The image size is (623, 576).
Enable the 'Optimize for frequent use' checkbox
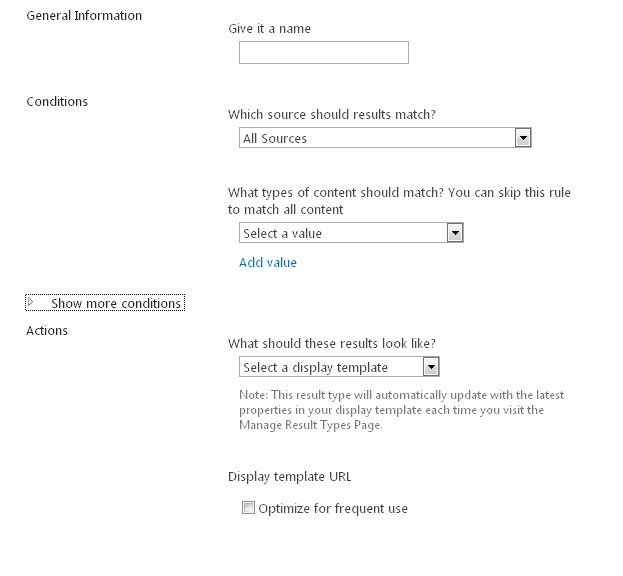pos(248,508)
